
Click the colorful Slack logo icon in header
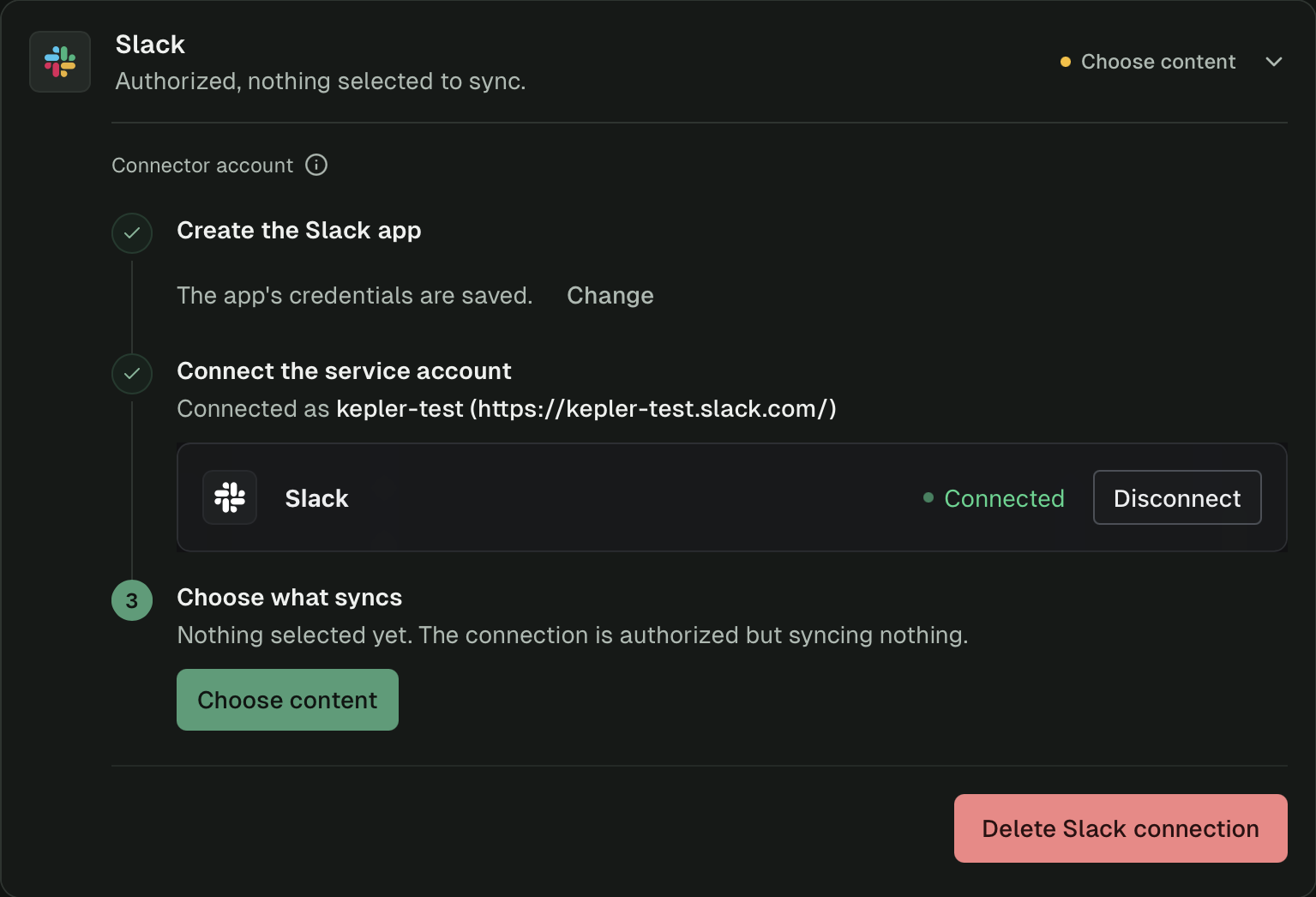pyautogui.click(x=60, y=62)
